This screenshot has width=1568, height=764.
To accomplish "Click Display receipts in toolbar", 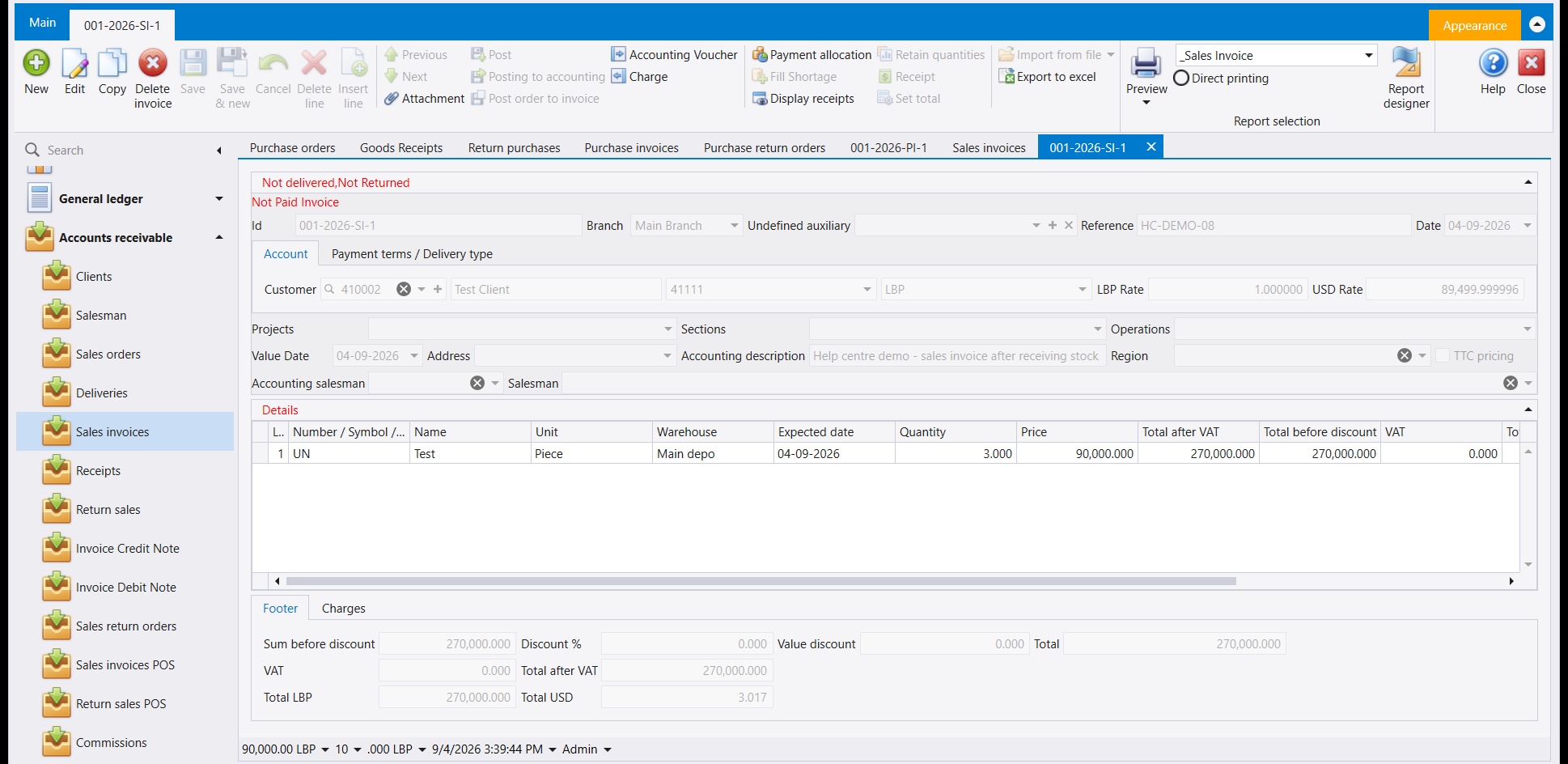I will [803, 99].
